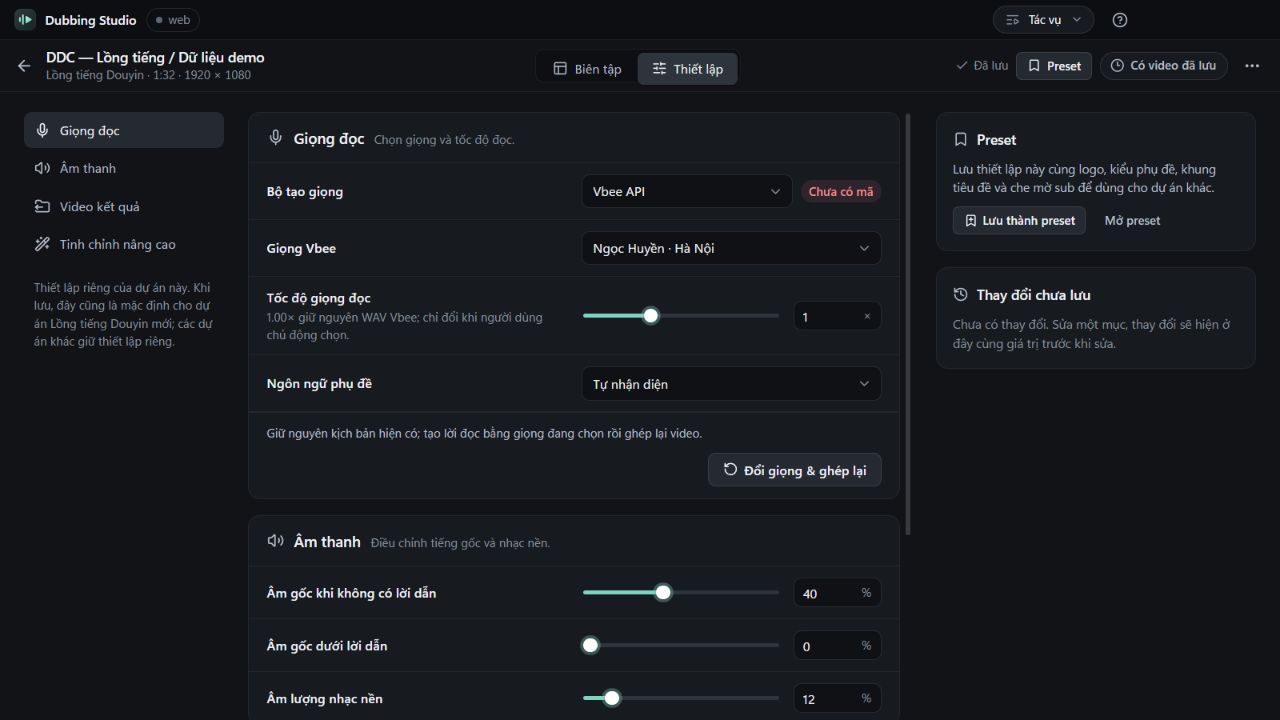
Task: Click the Có video đã lưu button
Action: coord(1164,66)
